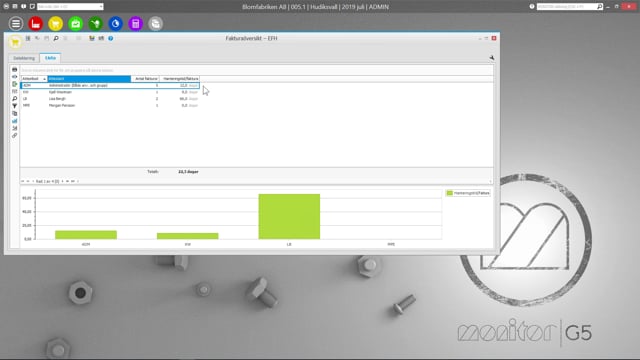Open the red factory module icon
This screenshot has width=640, height=360.
36,24
